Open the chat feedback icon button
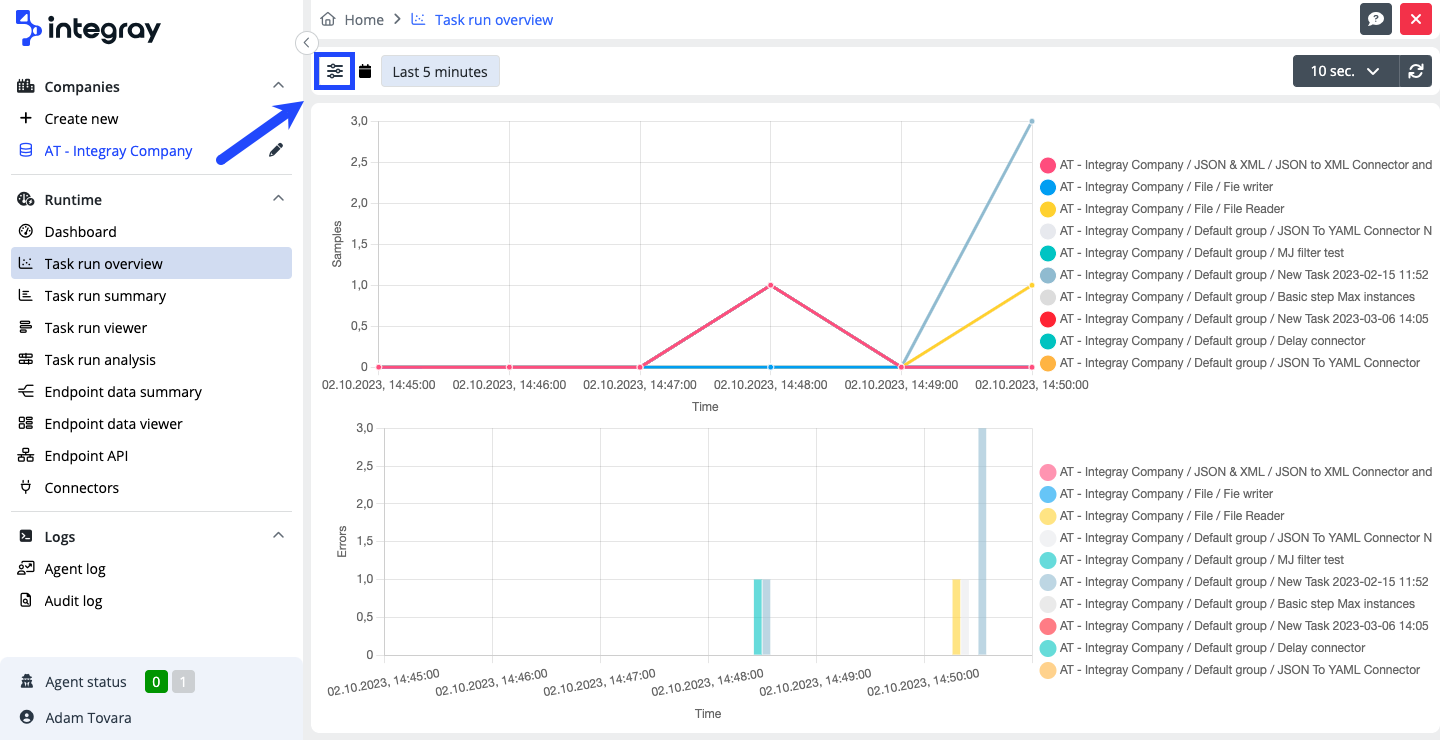The image size is (1440, 740). pyautogui.click(x=1376, y=19)
